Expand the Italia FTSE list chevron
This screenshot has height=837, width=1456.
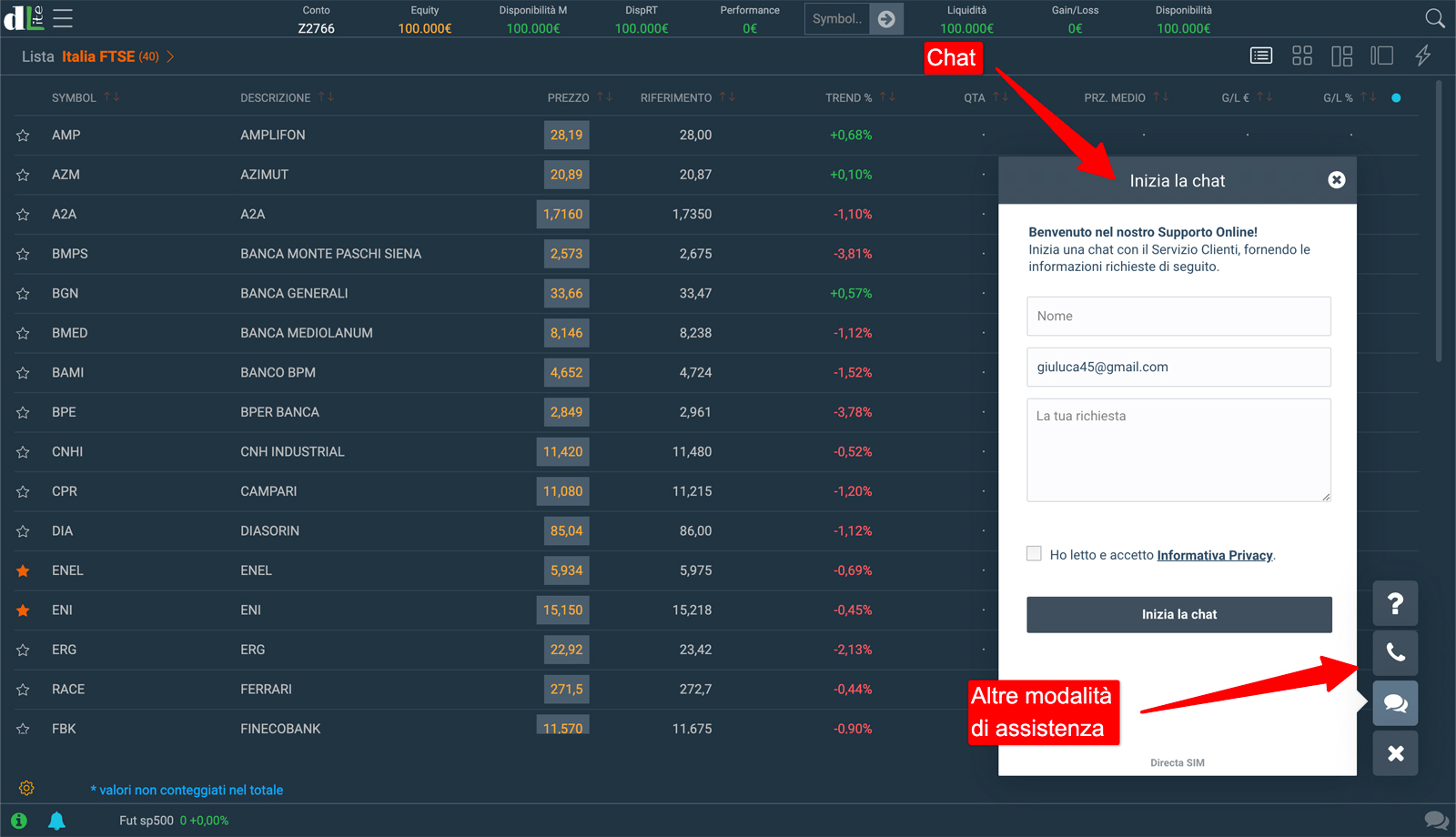click(x=170, y=56)
